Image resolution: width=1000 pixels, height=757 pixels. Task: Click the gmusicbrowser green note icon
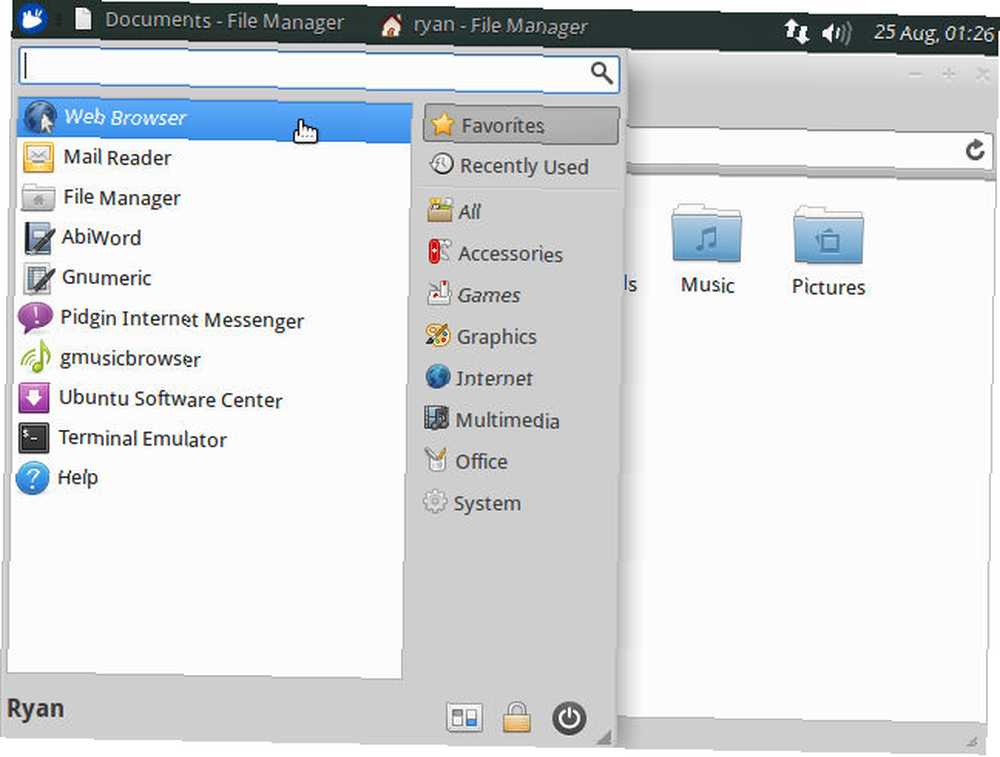point(36,357)
